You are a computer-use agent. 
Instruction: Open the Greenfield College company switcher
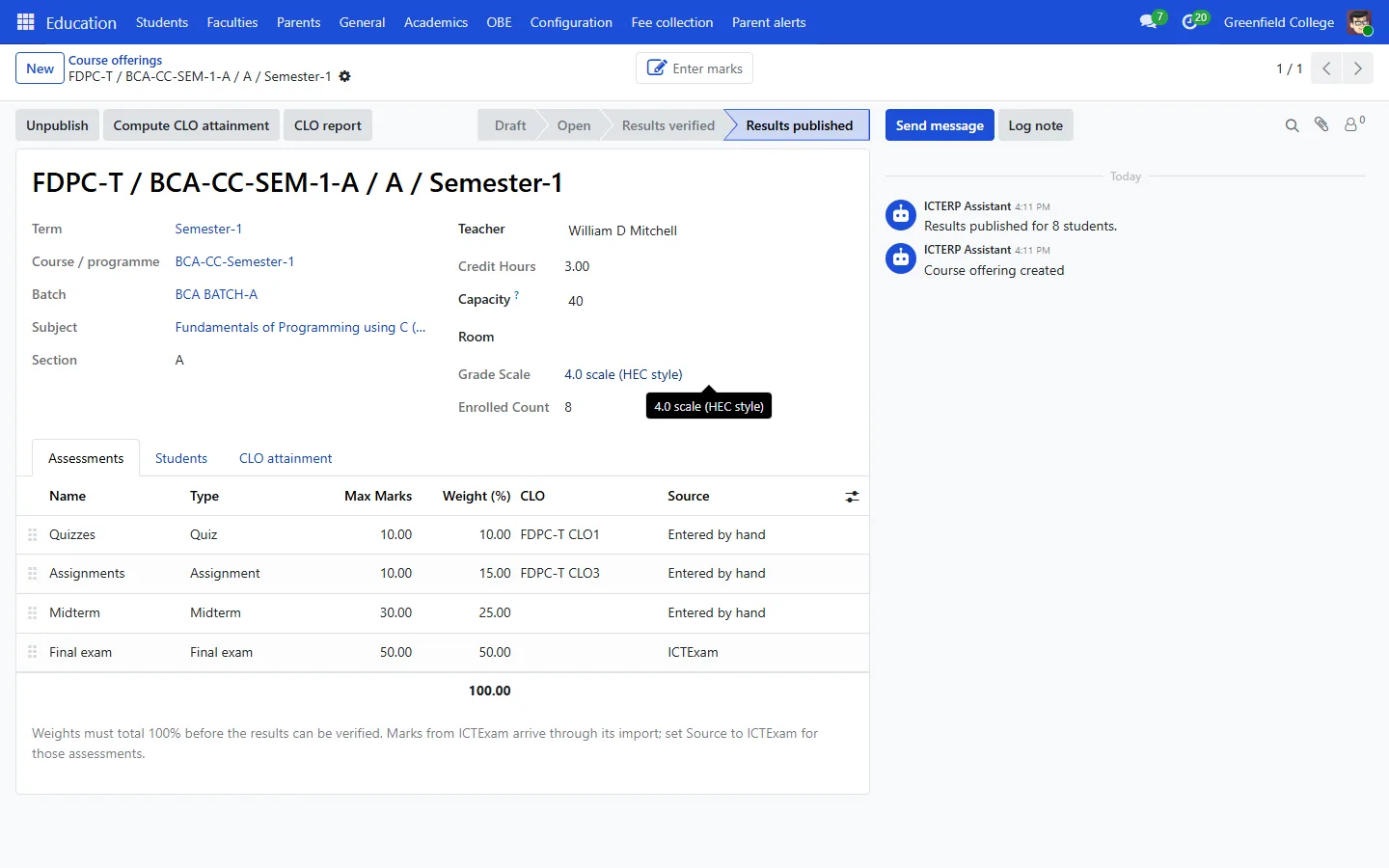(x=1279, y=22)
